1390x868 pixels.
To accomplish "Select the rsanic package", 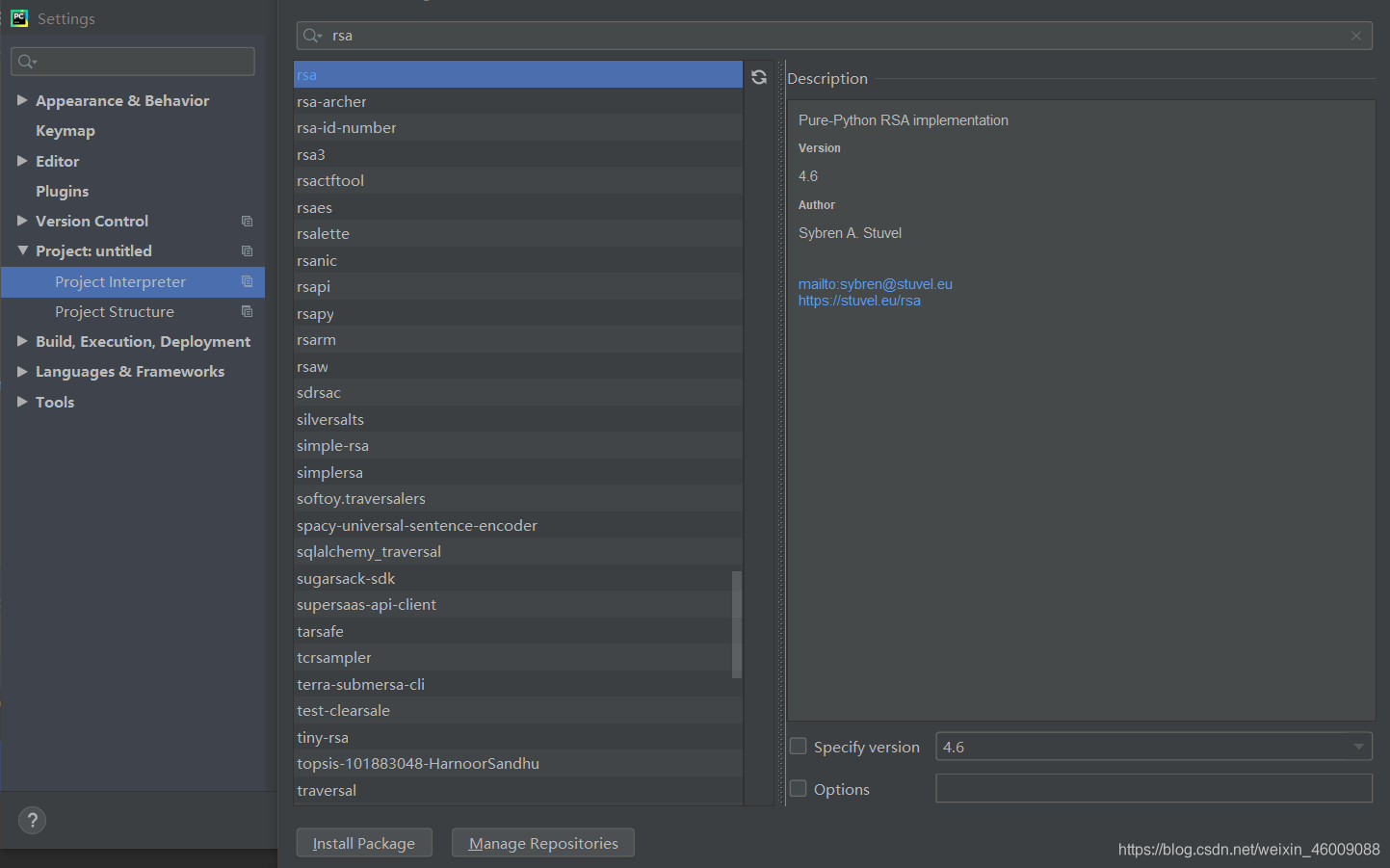I will click(518, 260).
